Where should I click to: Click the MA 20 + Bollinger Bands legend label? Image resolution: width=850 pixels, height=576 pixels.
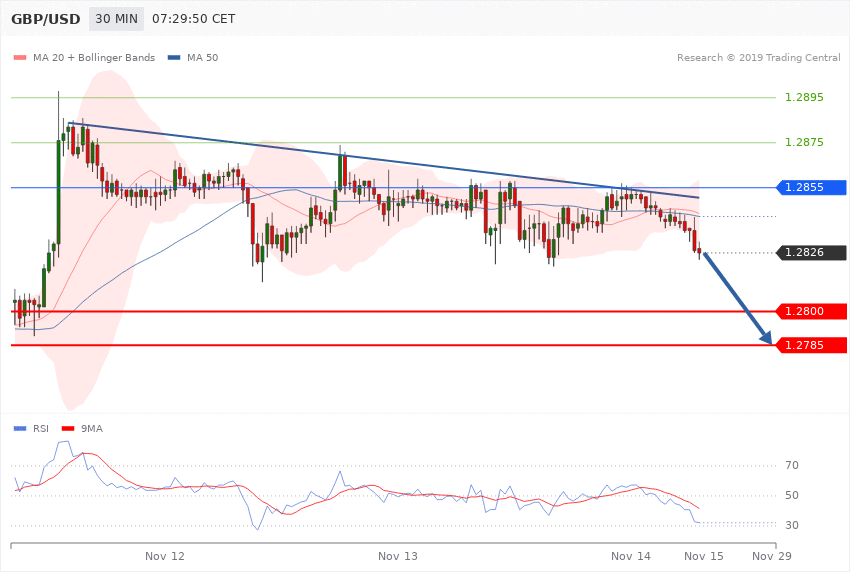click(94, 57)
